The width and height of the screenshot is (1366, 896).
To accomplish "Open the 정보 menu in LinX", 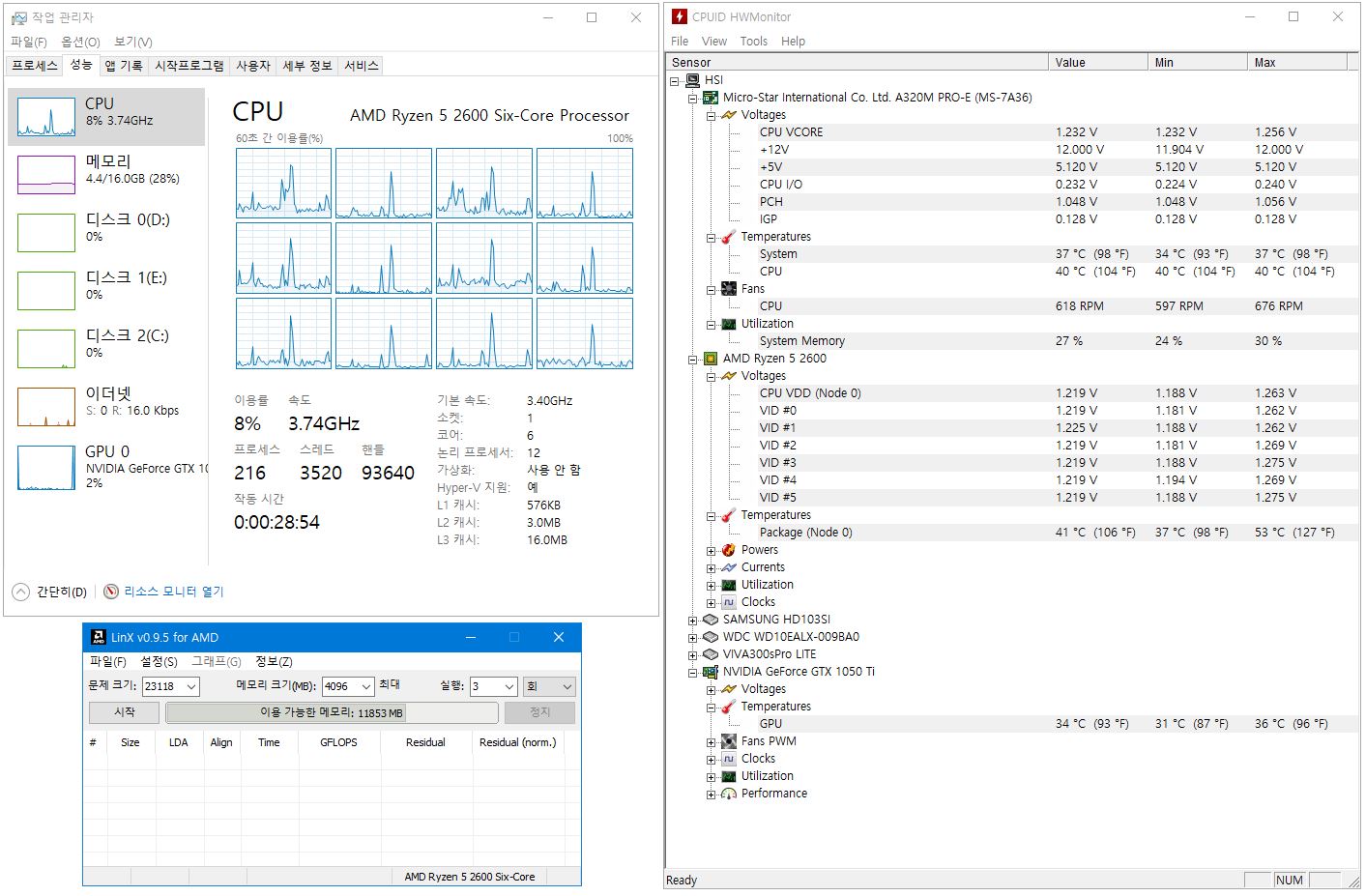I will pos(274,662).
